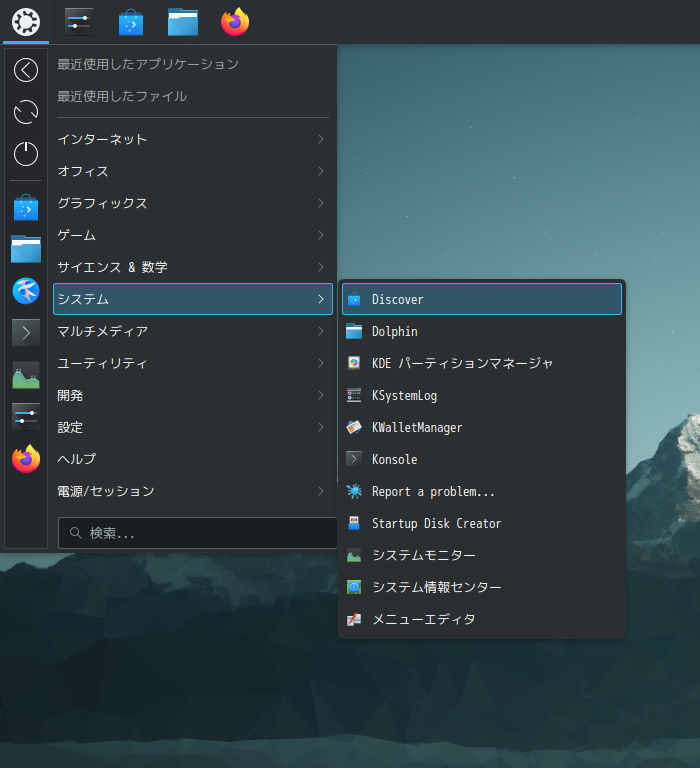
Task: Click the 開発 category label
Action: pos(70,395)
